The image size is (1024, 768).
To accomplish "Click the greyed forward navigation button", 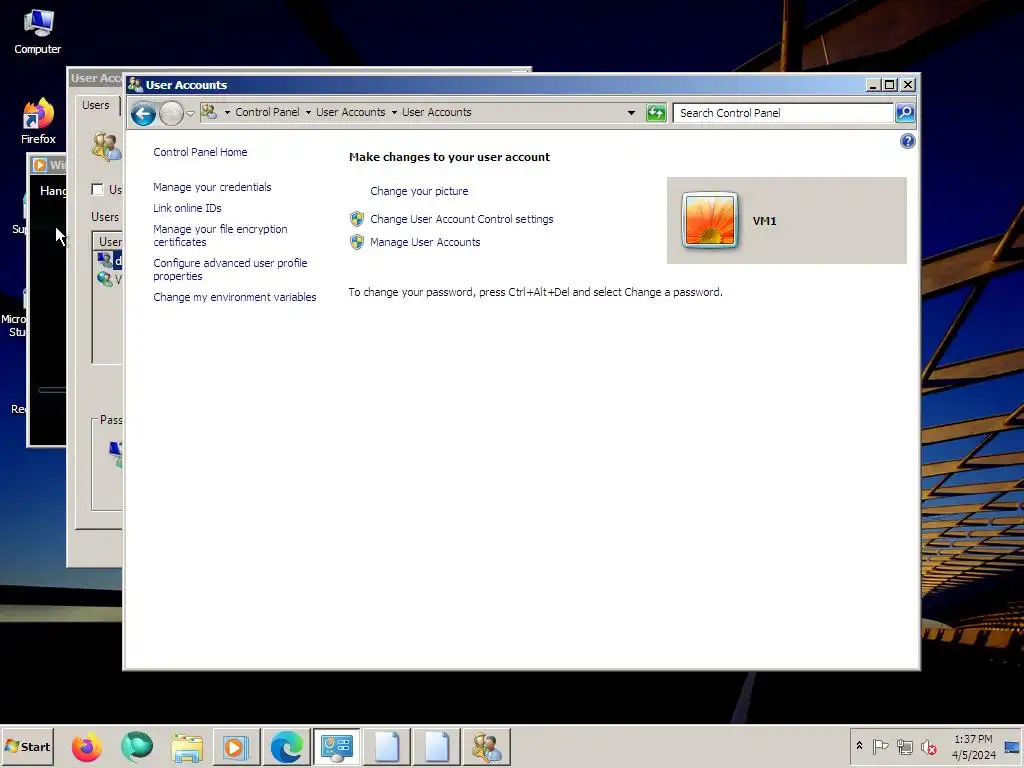I will (x=171, y=114).
